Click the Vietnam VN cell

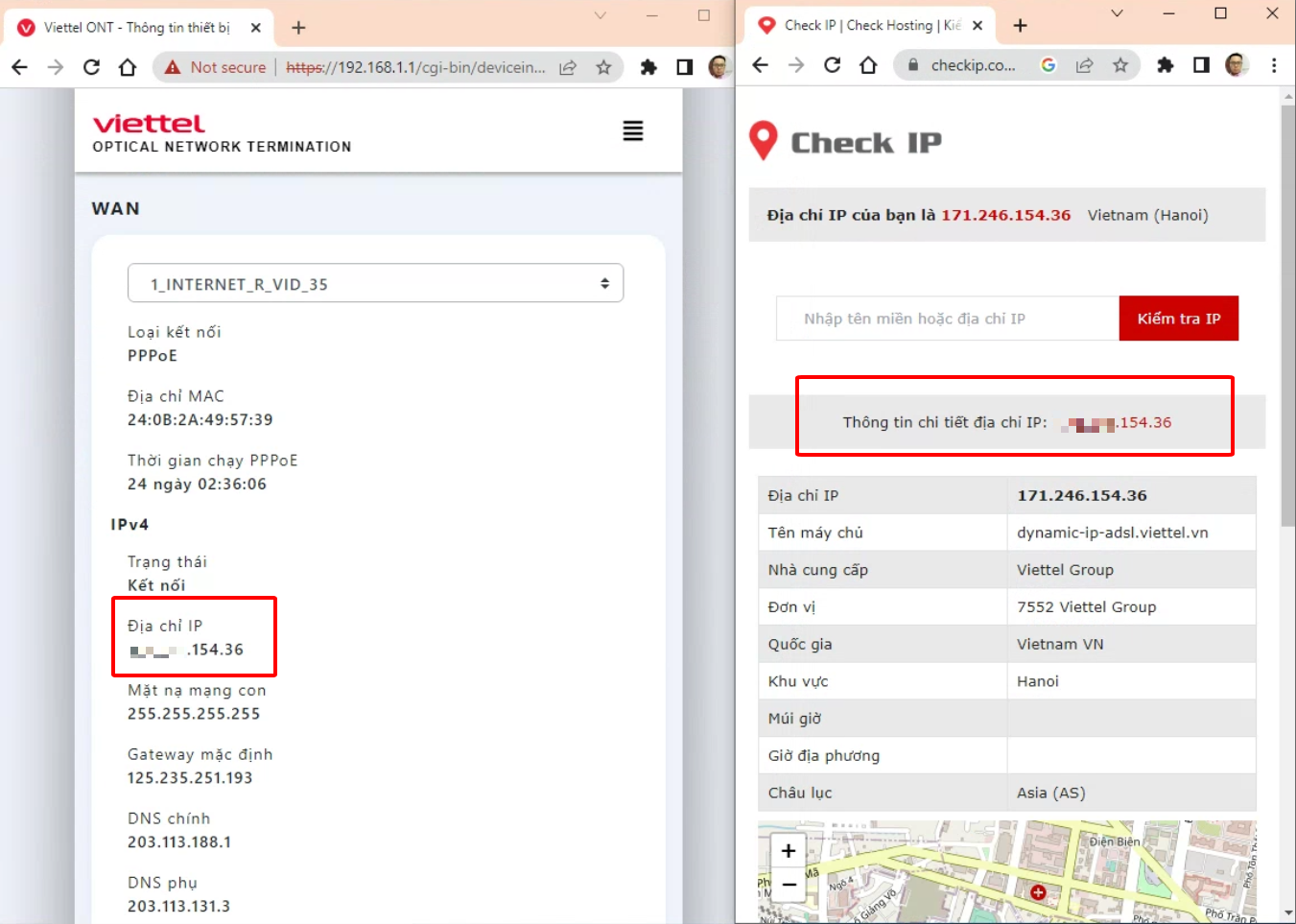(1132, 644)
